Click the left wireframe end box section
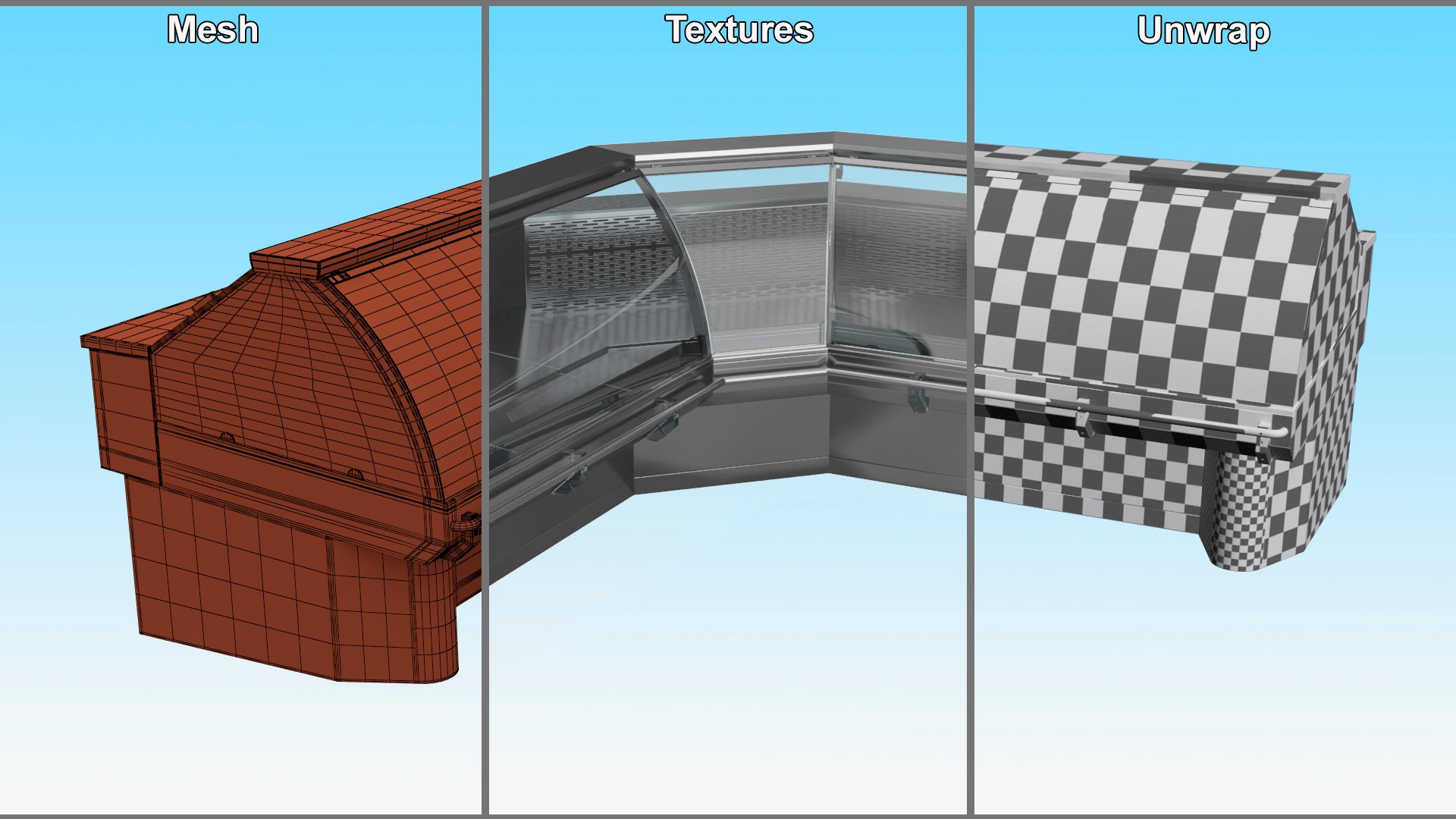1456x819 pixels. click(x=125, y=409)
